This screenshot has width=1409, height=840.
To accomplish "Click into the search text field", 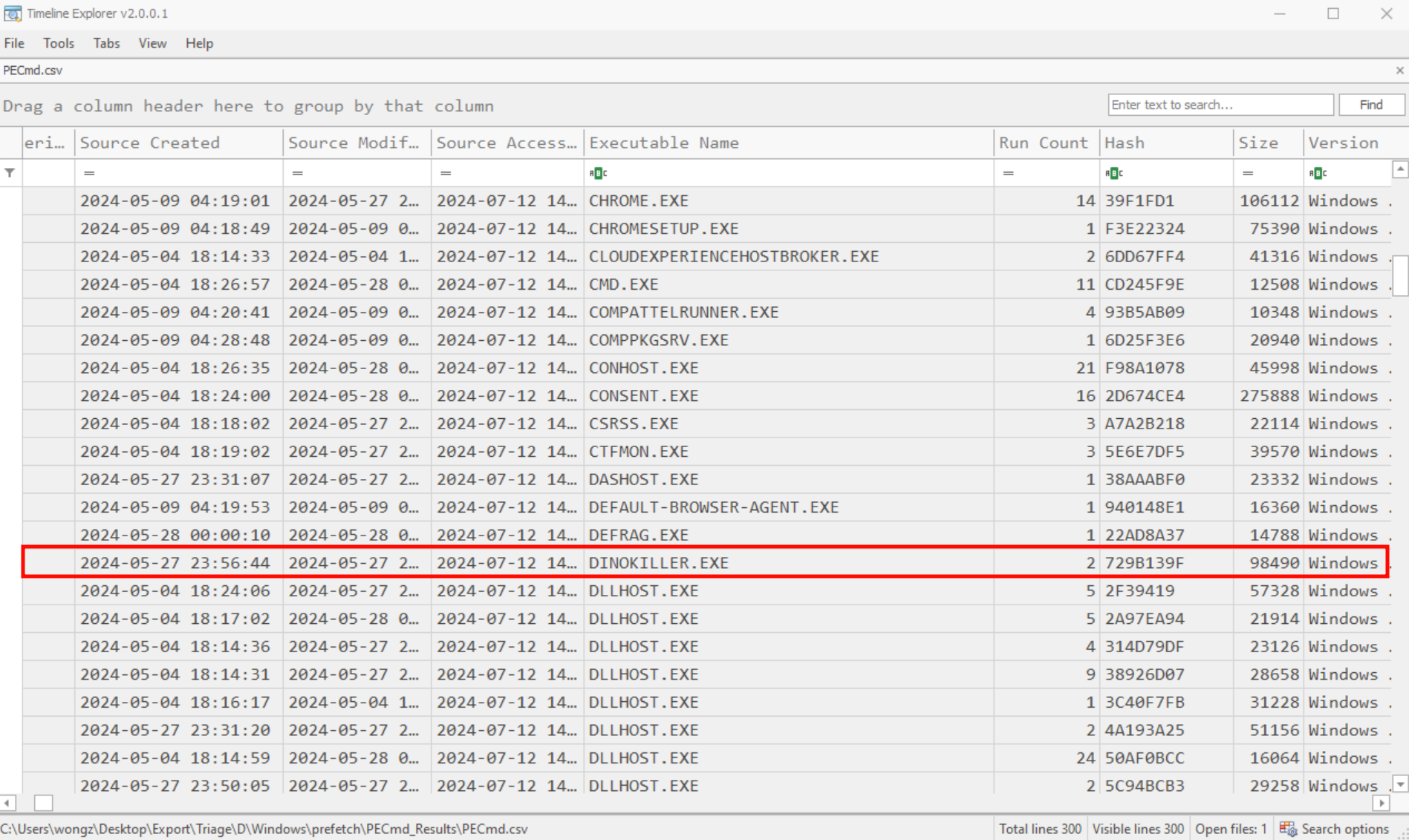I will click(1220, 105).
